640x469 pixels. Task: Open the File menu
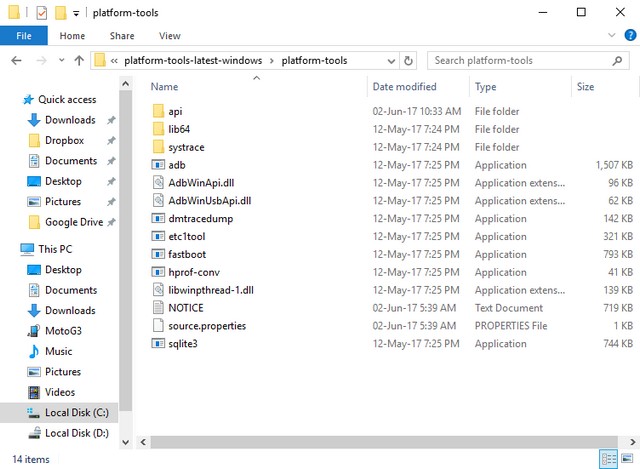pos(24,36)
